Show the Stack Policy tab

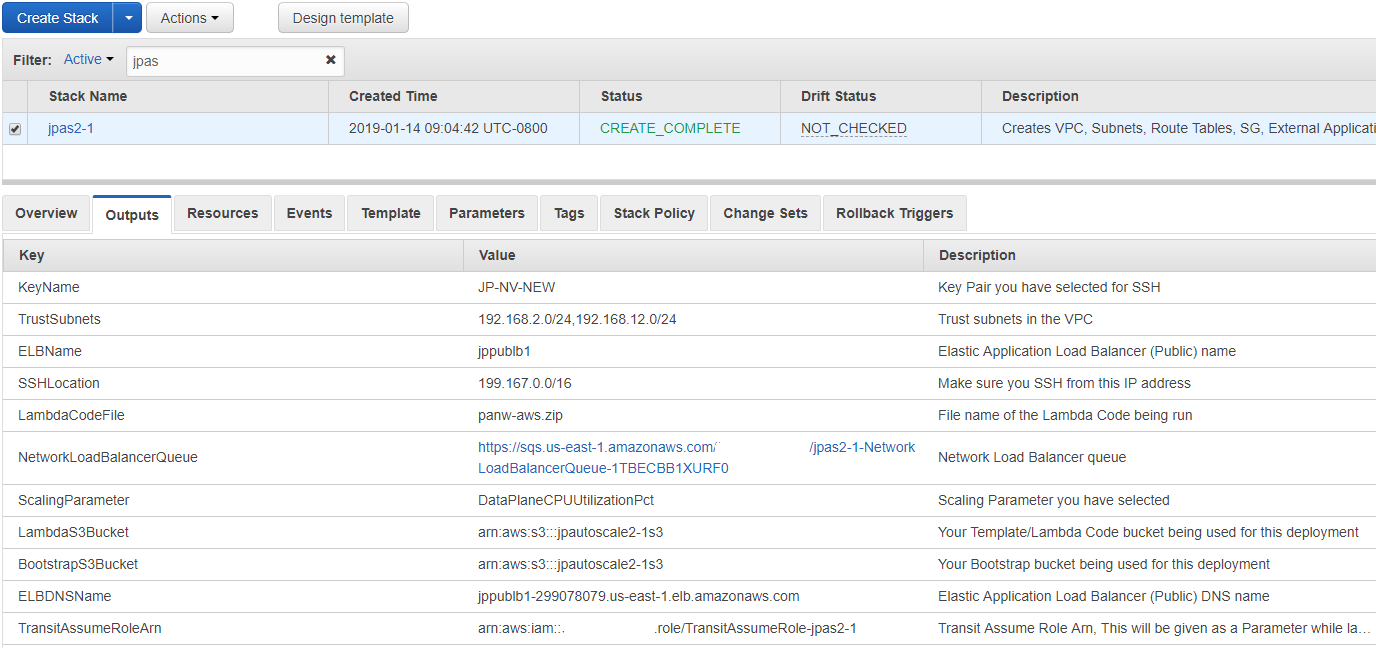[654, 213]
